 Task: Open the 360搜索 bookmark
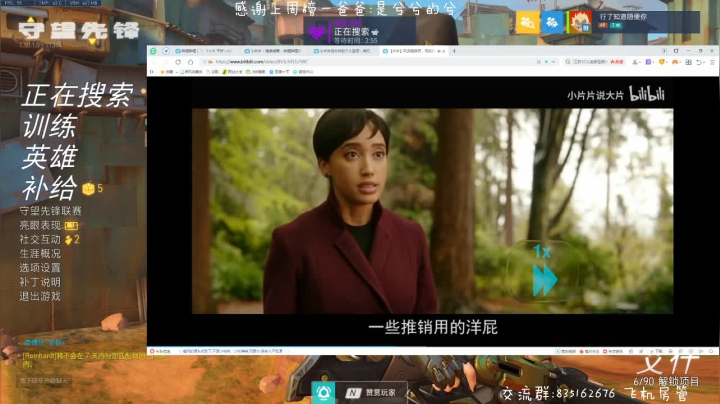click(x=255, y=72)
